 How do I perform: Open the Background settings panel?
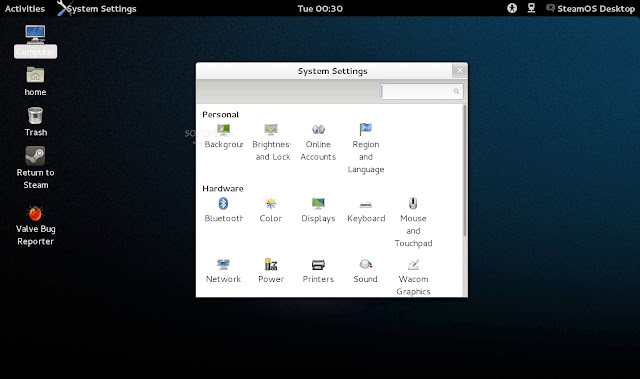click(x=223, y=137)
